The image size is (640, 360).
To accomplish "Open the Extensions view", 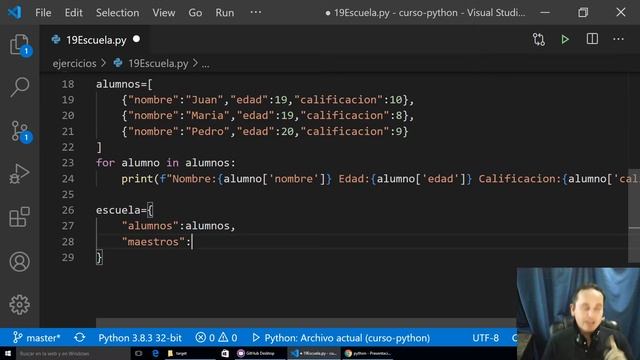I will coord(20,217).
